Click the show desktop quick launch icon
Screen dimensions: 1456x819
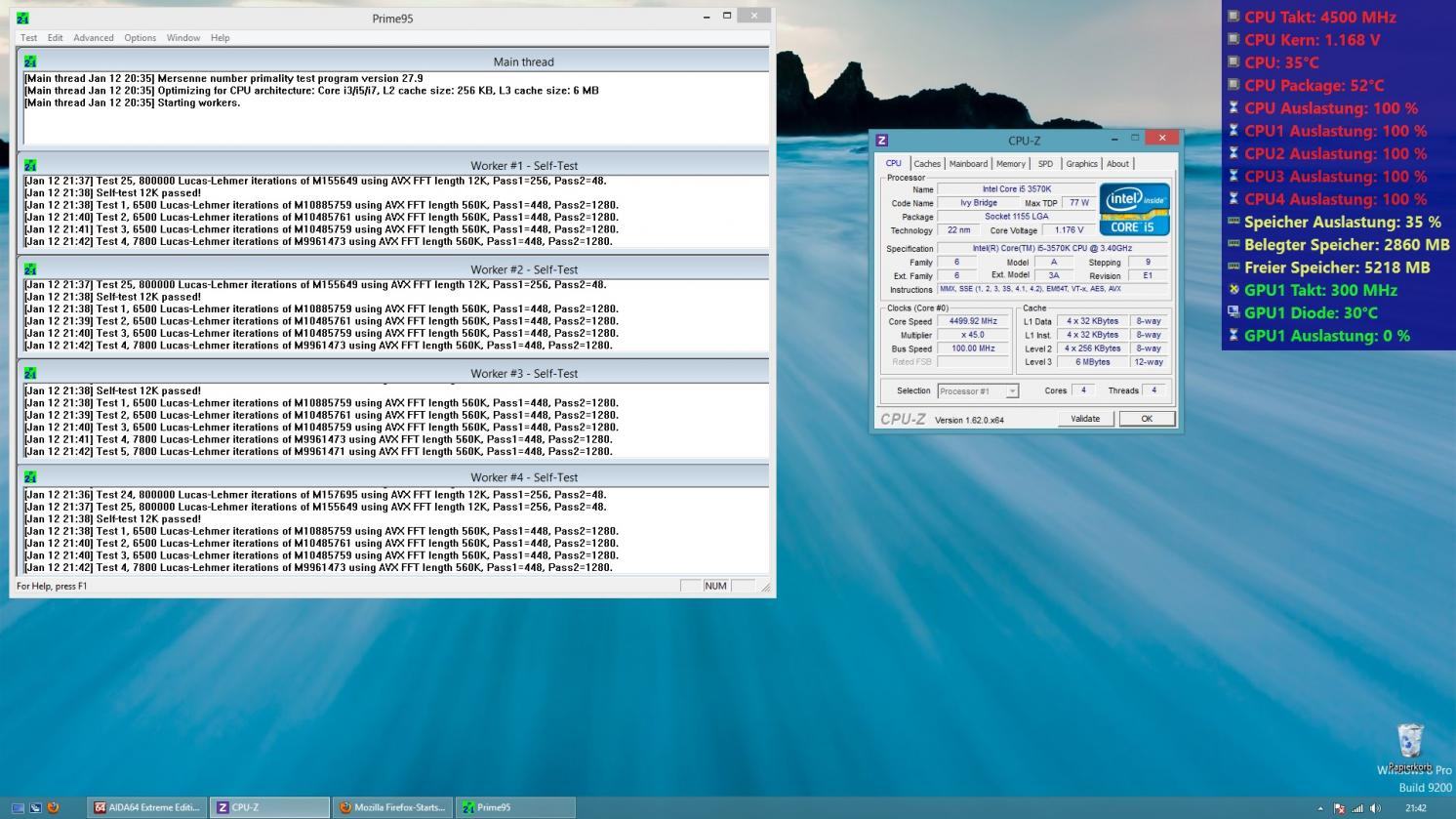click(18, 807)
